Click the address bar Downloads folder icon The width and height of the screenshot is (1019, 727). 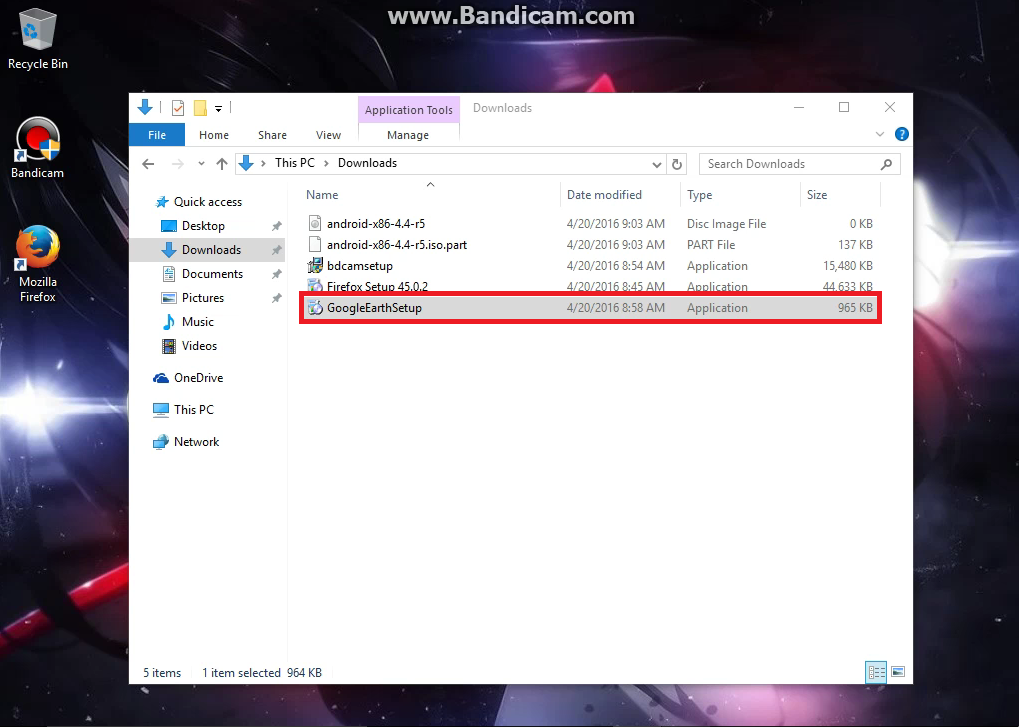click(246, 164)
